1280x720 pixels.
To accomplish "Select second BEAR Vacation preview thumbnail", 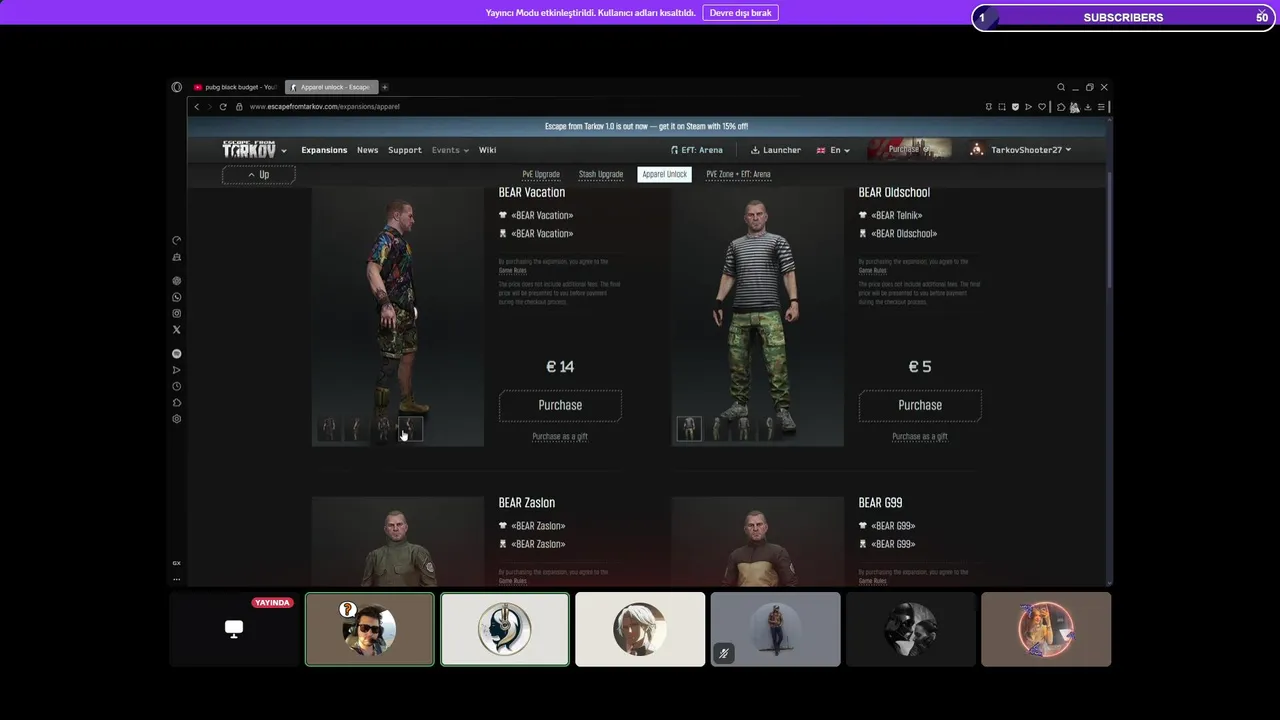I will (x=356, y=429).
